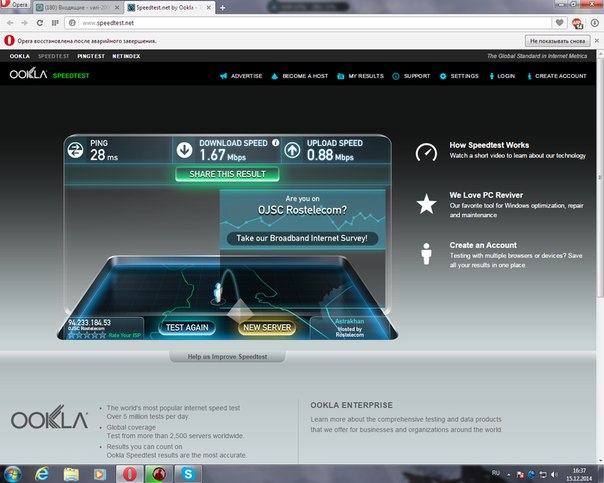Image resolution: width=604 pixels, height=483 pixels.
Task: Open Help us Improve Speedtest tab
Action: 227,357
